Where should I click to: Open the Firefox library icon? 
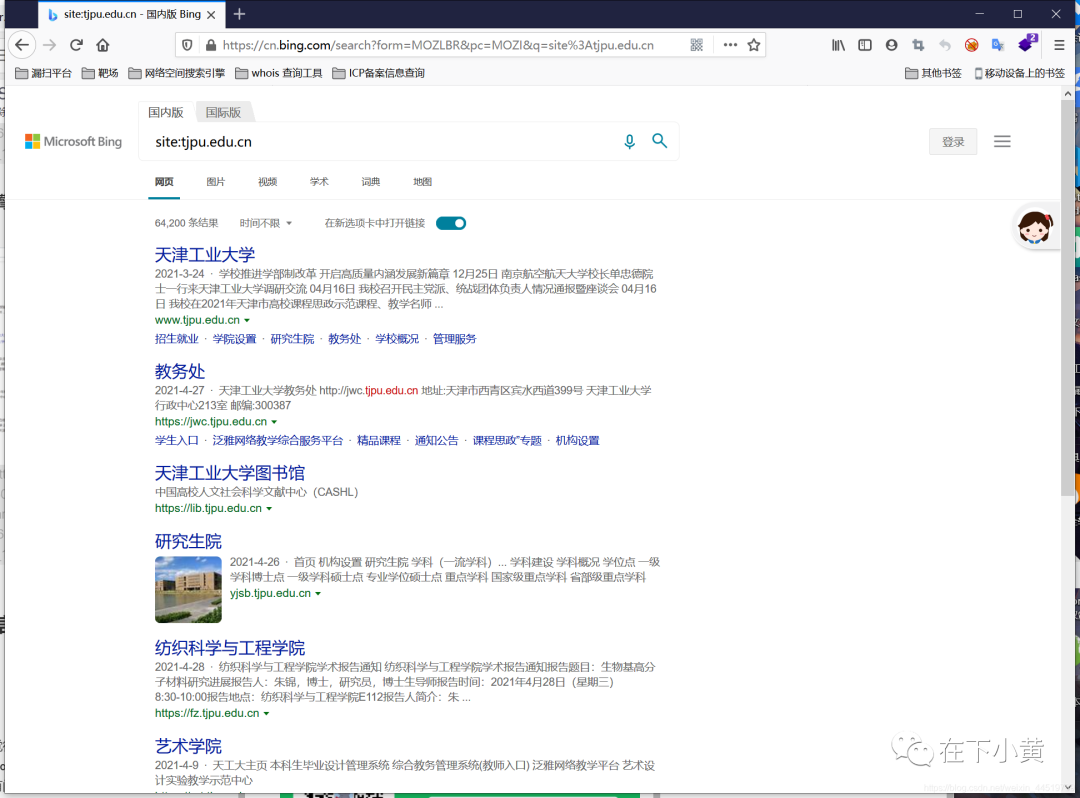pos(838,45)
